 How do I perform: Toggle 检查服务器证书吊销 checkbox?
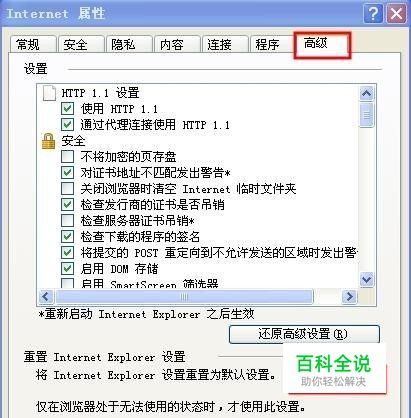(67, 221)
